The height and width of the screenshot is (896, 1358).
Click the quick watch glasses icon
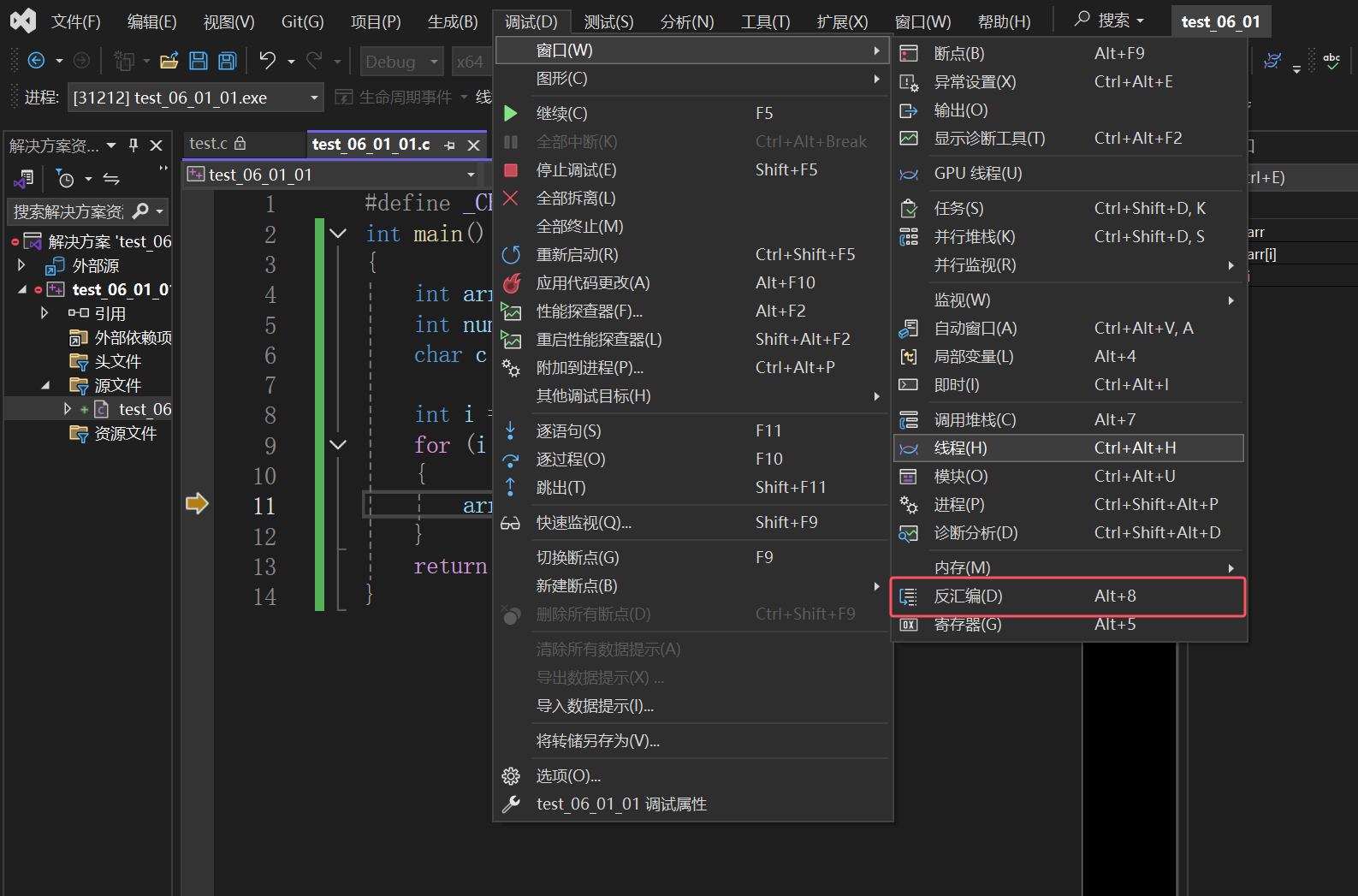[510, 523]
